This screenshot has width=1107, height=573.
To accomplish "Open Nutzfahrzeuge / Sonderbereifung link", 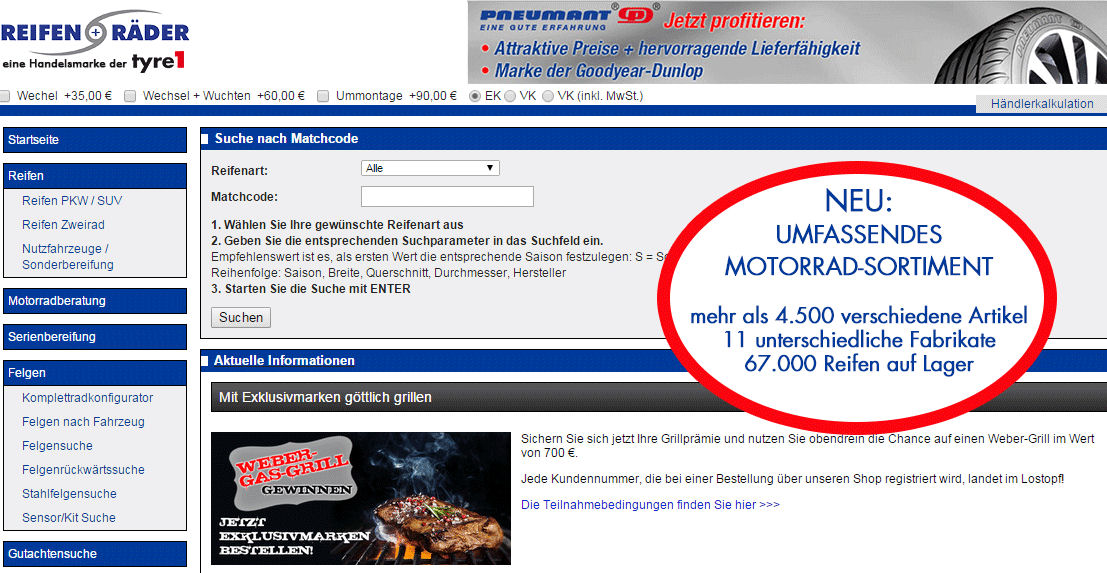I will 68,257.
